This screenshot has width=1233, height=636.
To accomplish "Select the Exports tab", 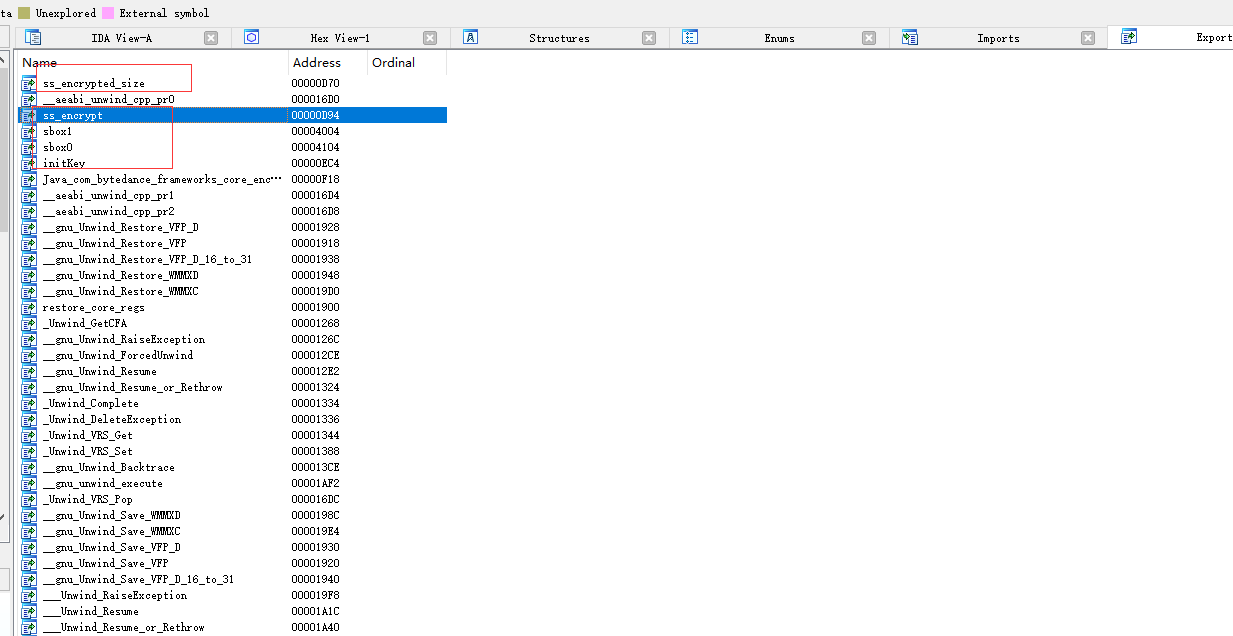I will pos(1171,38).
